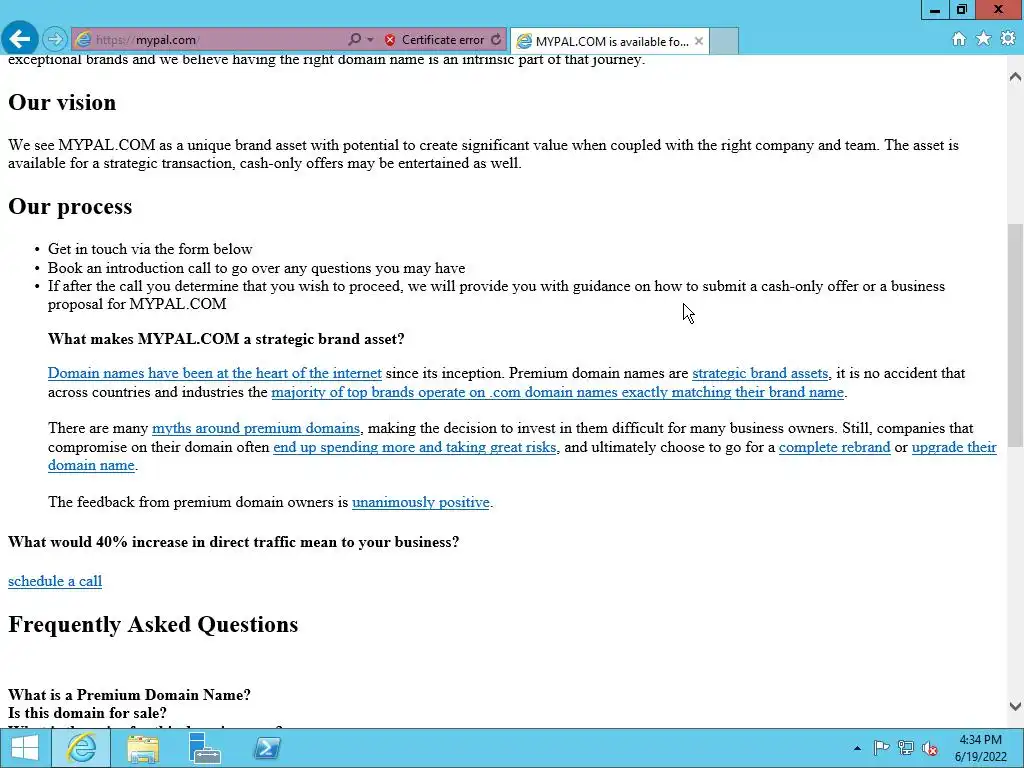Click the vertical scrollbar thumb
The width and height of the screenshot is (1024, 768).
click(x=1015, y=335)
